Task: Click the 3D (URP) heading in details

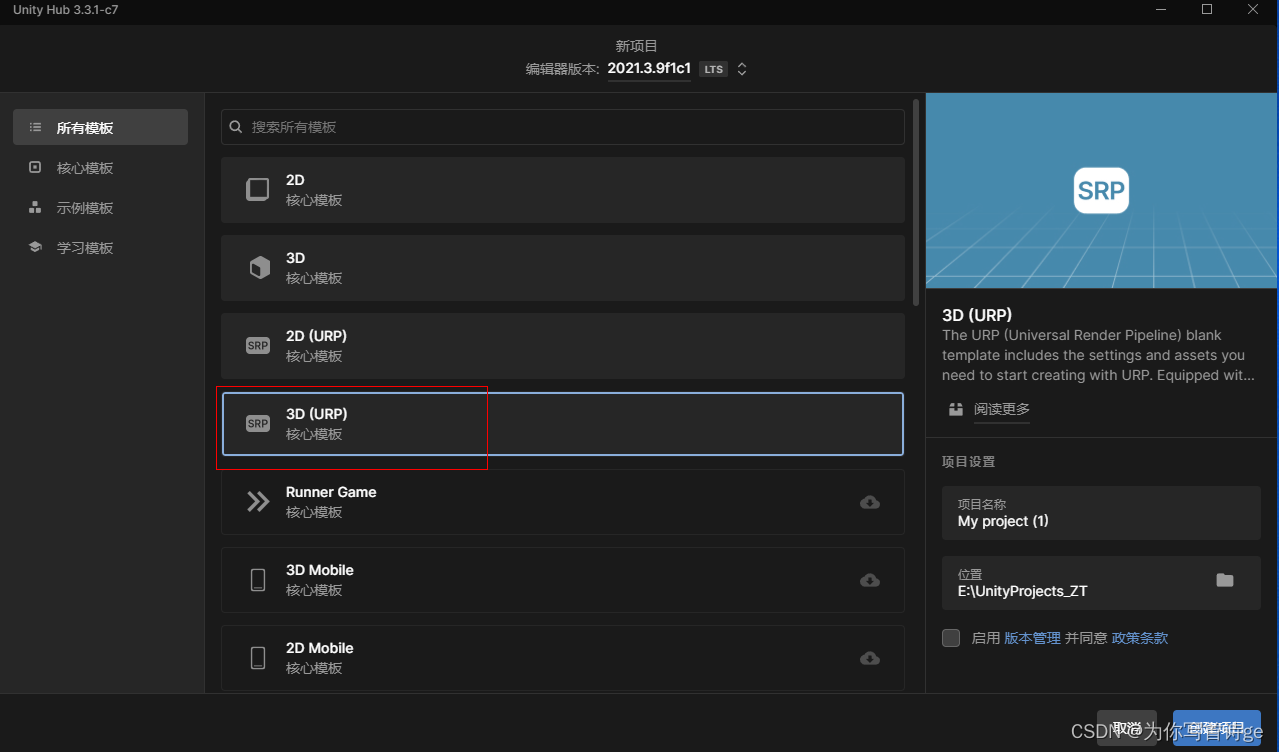Action: coord(977,315)
